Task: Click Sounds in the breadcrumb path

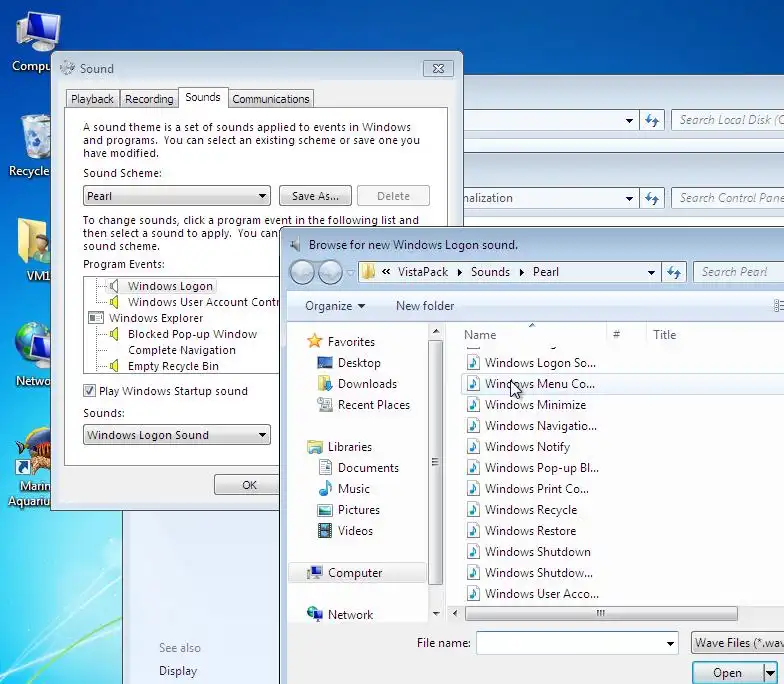Action: [x=490, y=272]
